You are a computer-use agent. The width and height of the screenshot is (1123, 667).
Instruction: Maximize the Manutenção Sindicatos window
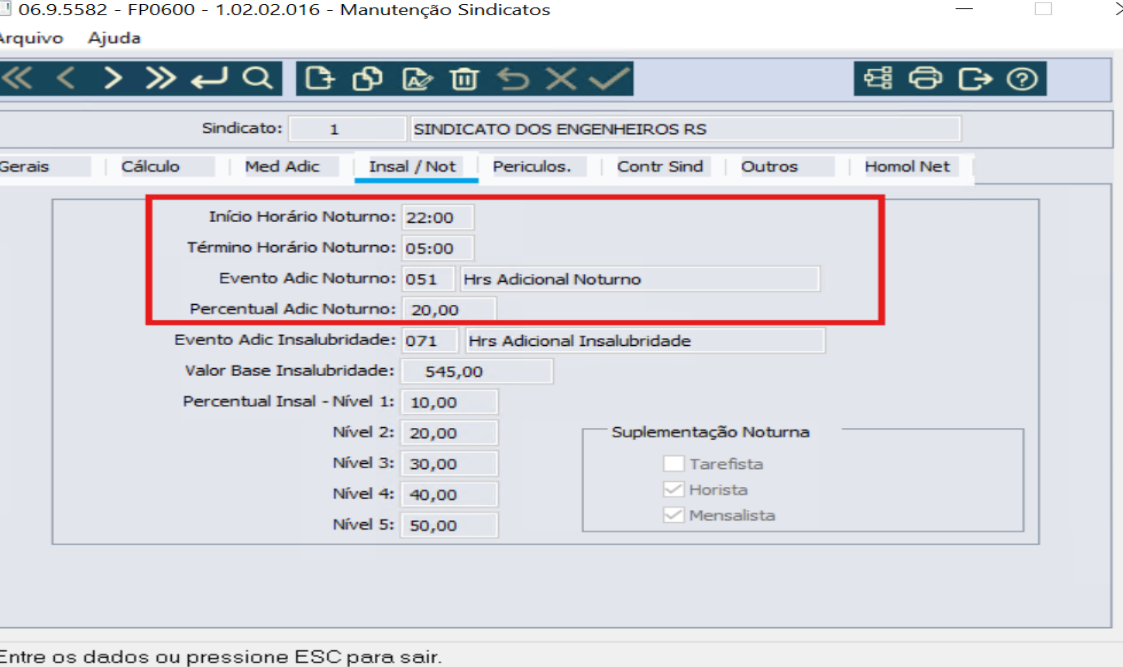click(1044, 9)
